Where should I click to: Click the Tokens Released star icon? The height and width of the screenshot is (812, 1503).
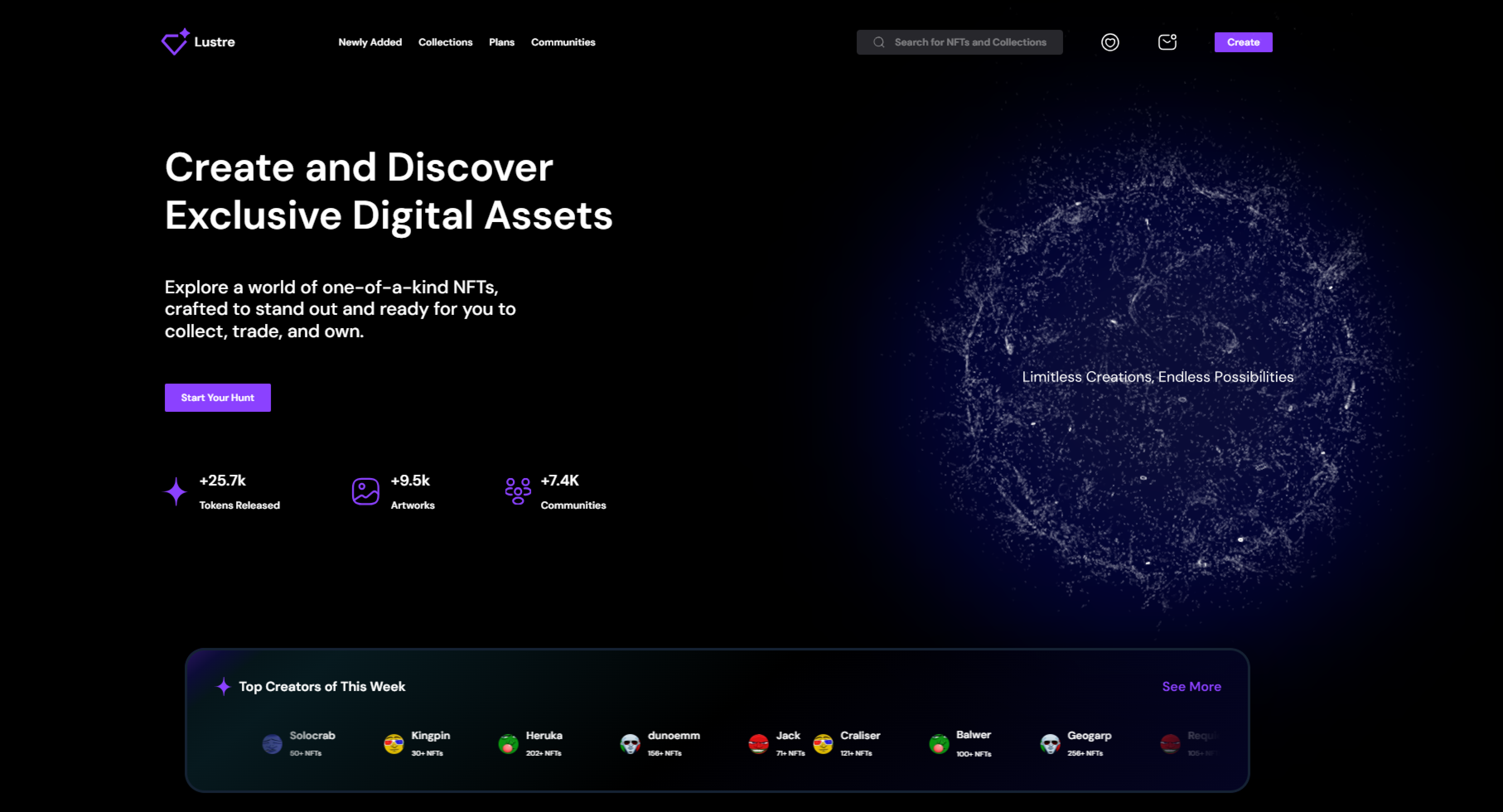pyautogui.click(x=176, y=492)
